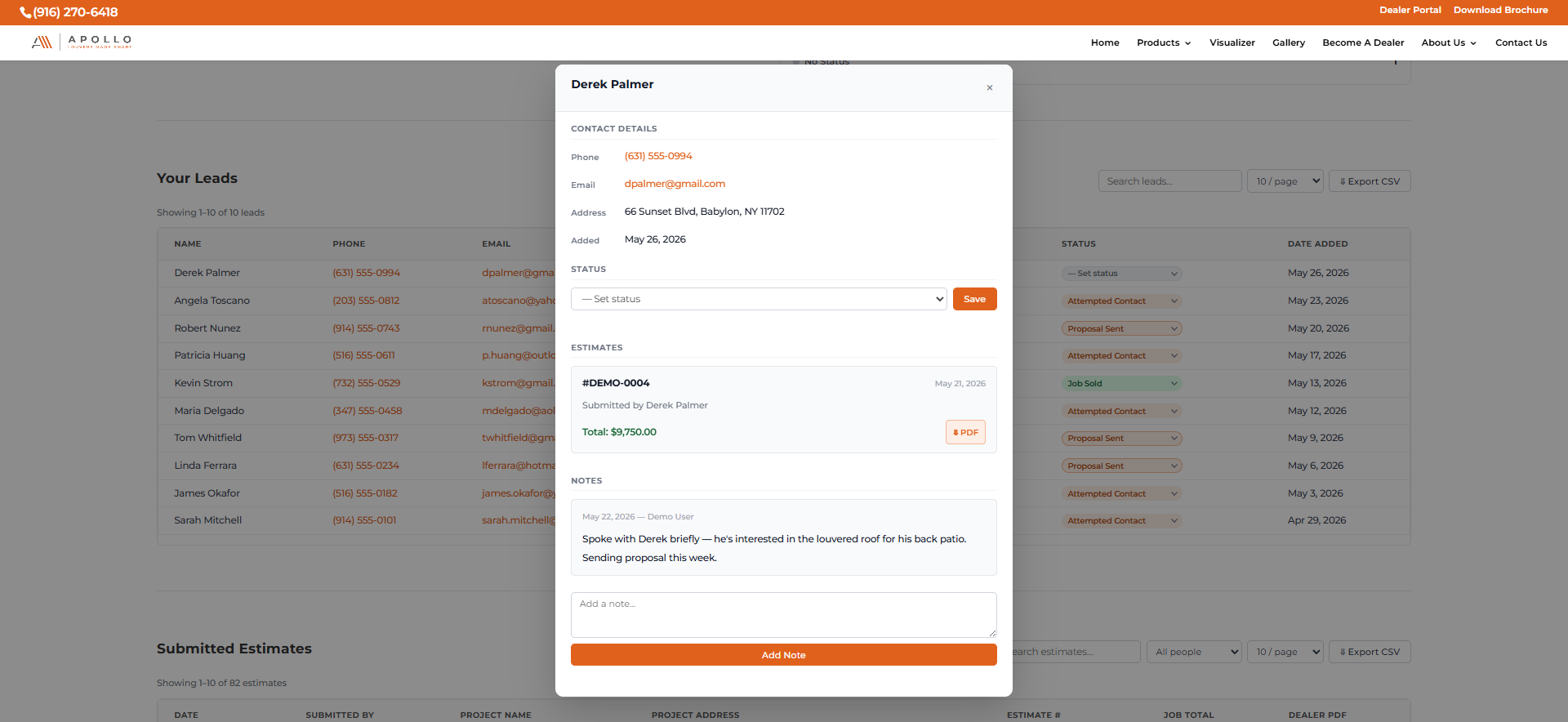Expand the Products menu

click(x=1164, y=42)
